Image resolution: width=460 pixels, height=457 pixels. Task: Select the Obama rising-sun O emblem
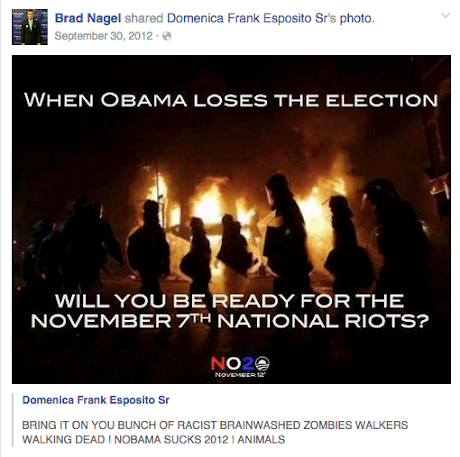click(262, 364)
